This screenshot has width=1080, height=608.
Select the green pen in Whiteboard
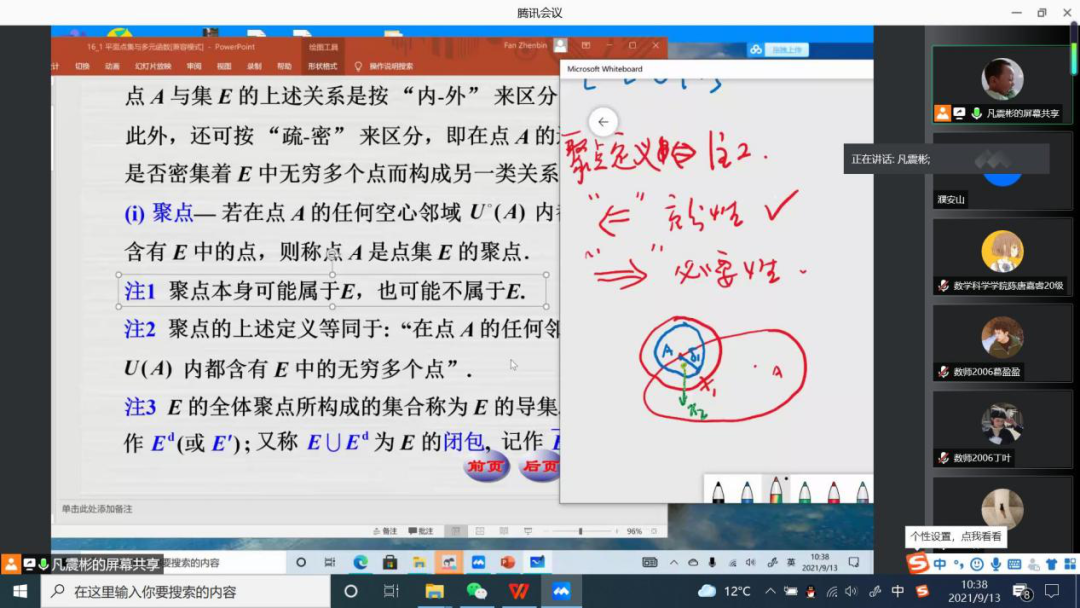click(x=805, y=491)
